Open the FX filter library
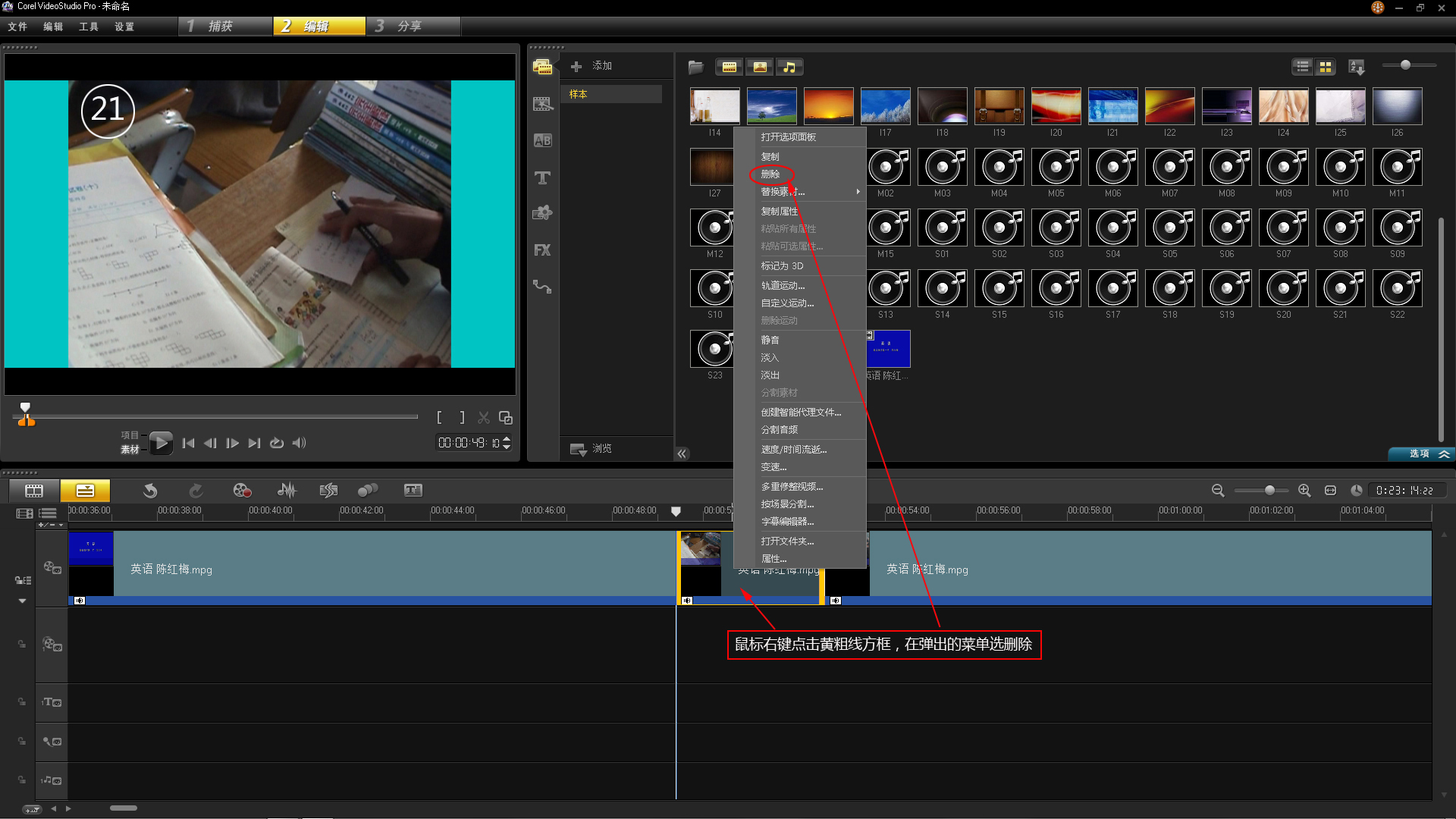 pyautogui.click(x=542, y=250)
